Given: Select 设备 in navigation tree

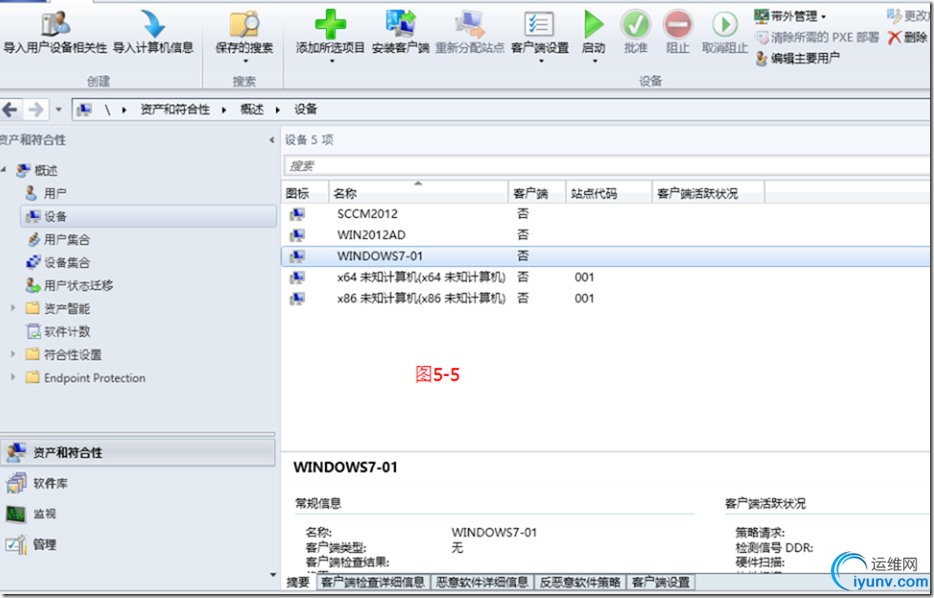Looking at the screenshot, I should pyautogui.click(x=148, y=216).
